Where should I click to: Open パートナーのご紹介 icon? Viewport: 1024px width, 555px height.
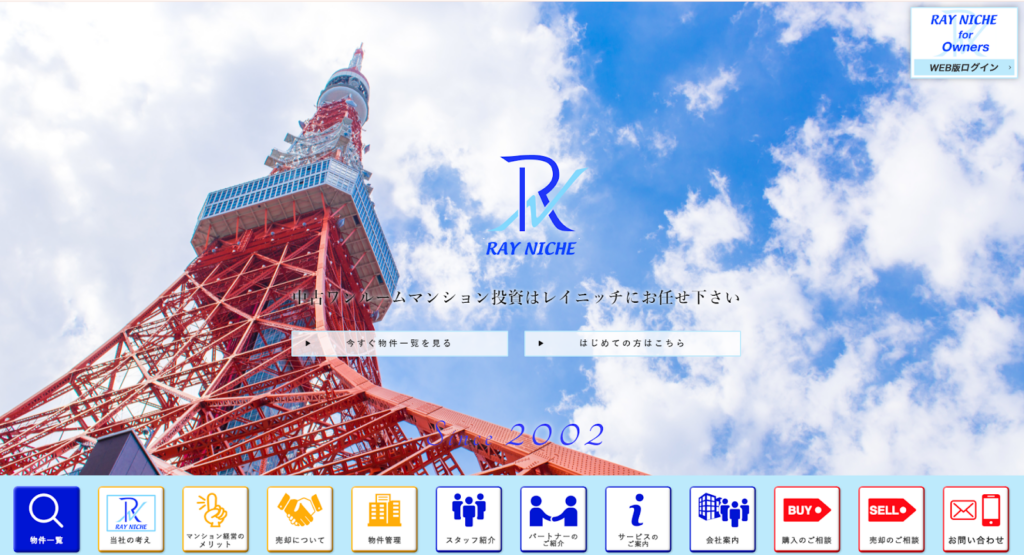click(x=553, y=519)
